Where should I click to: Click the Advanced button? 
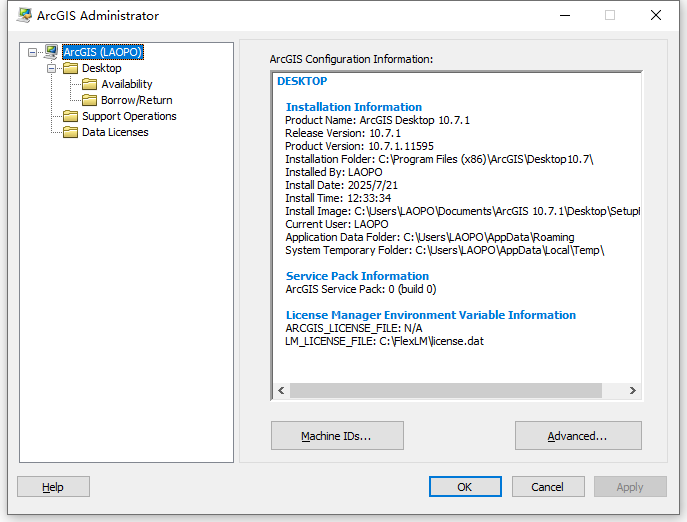[x=578, y=436]
